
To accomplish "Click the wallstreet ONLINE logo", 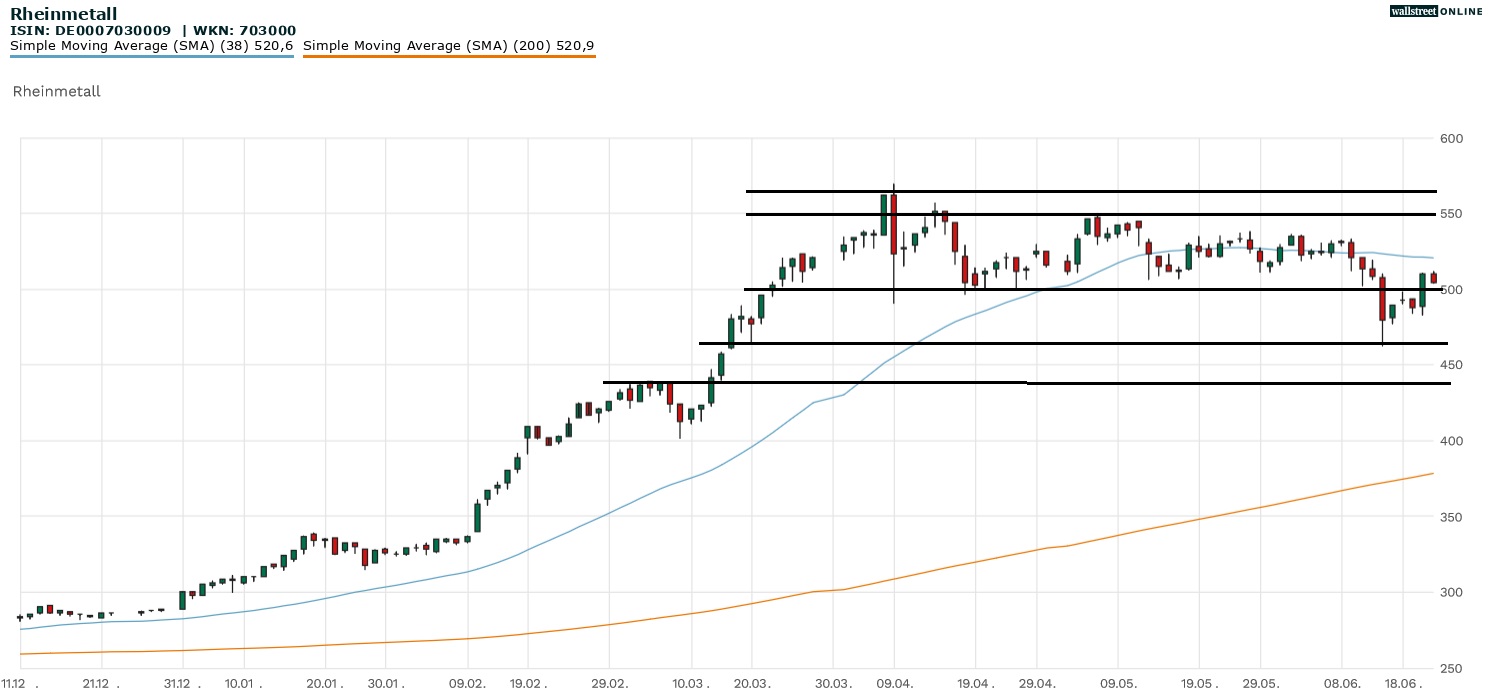I will click(x=1436, y=11).
